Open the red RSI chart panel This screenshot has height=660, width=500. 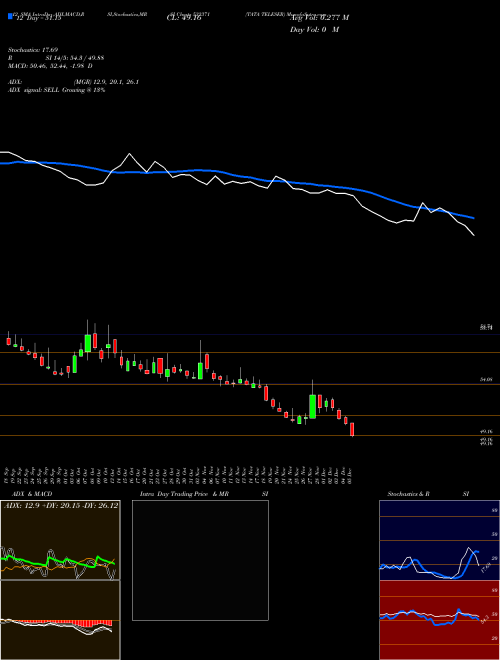(439, 620)
